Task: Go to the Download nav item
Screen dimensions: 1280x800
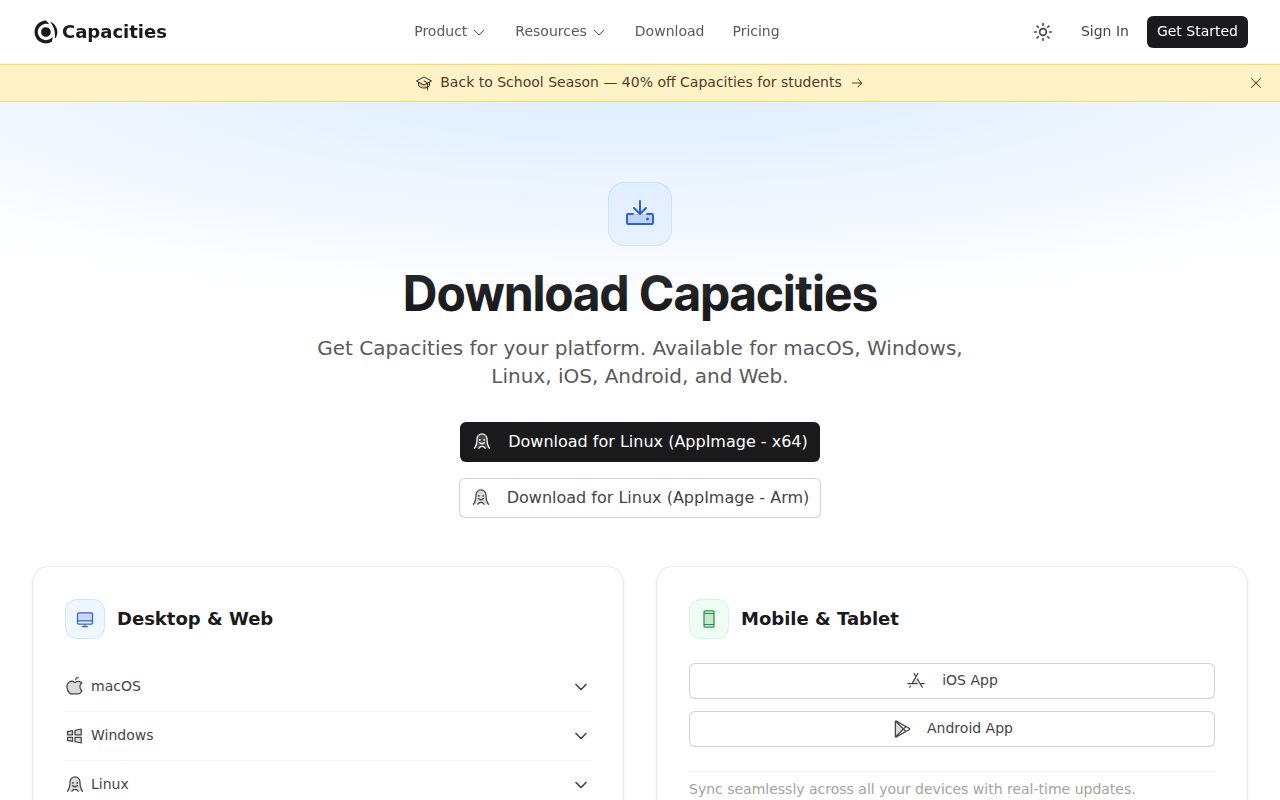Action: [669, 32]
